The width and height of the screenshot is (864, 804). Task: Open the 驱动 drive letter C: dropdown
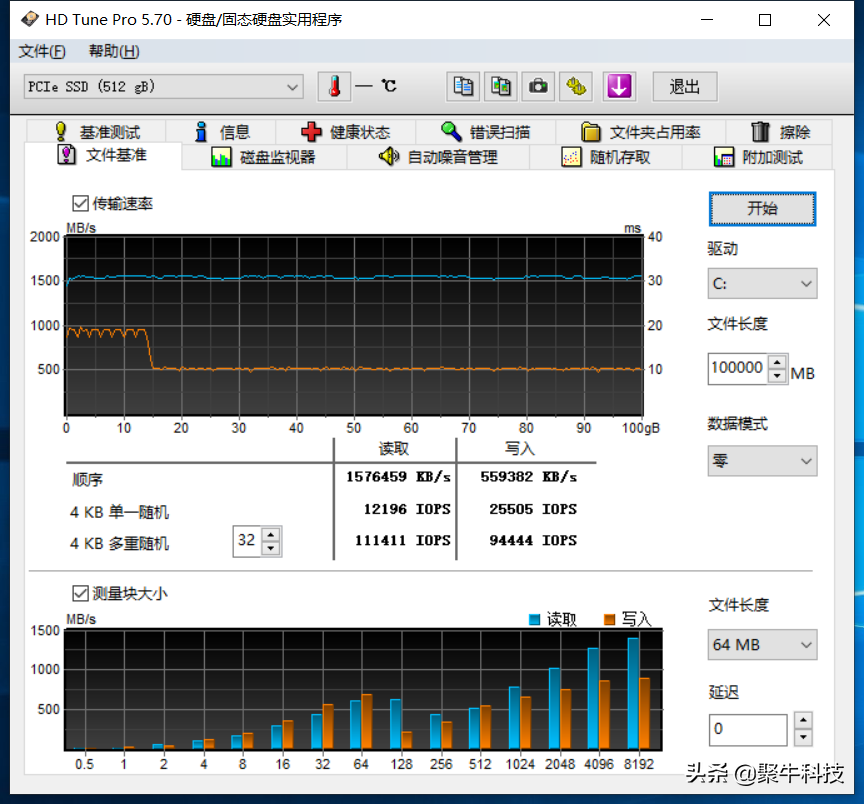[x=762, y=284]
